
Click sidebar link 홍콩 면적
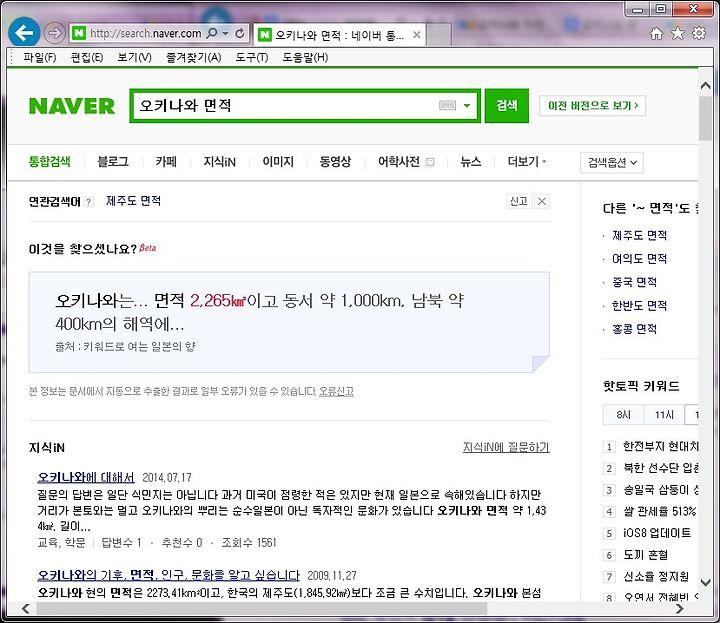634,329
